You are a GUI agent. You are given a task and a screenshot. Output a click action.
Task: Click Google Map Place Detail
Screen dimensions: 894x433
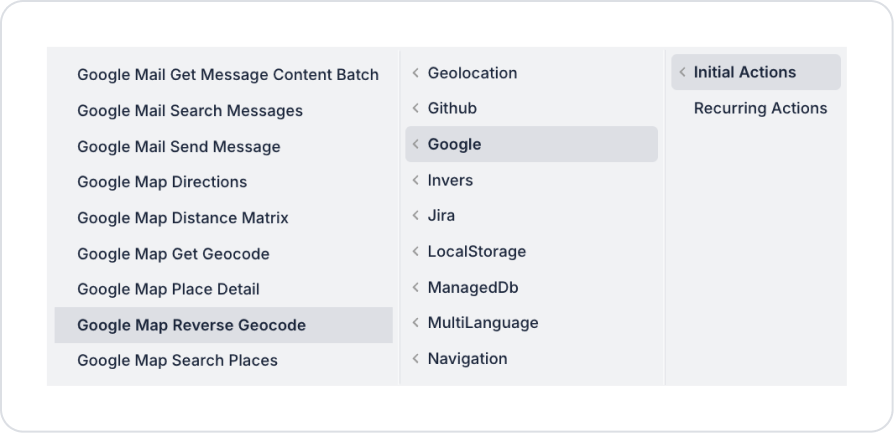click(168, 289)
